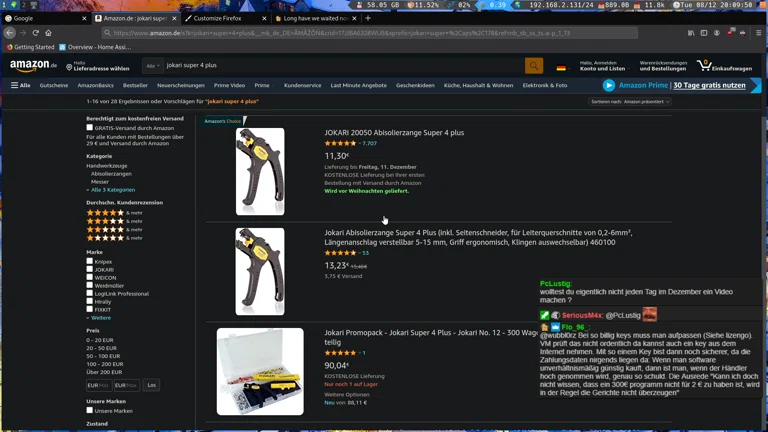Open the Alle search category dropdown

coord(153,66)
